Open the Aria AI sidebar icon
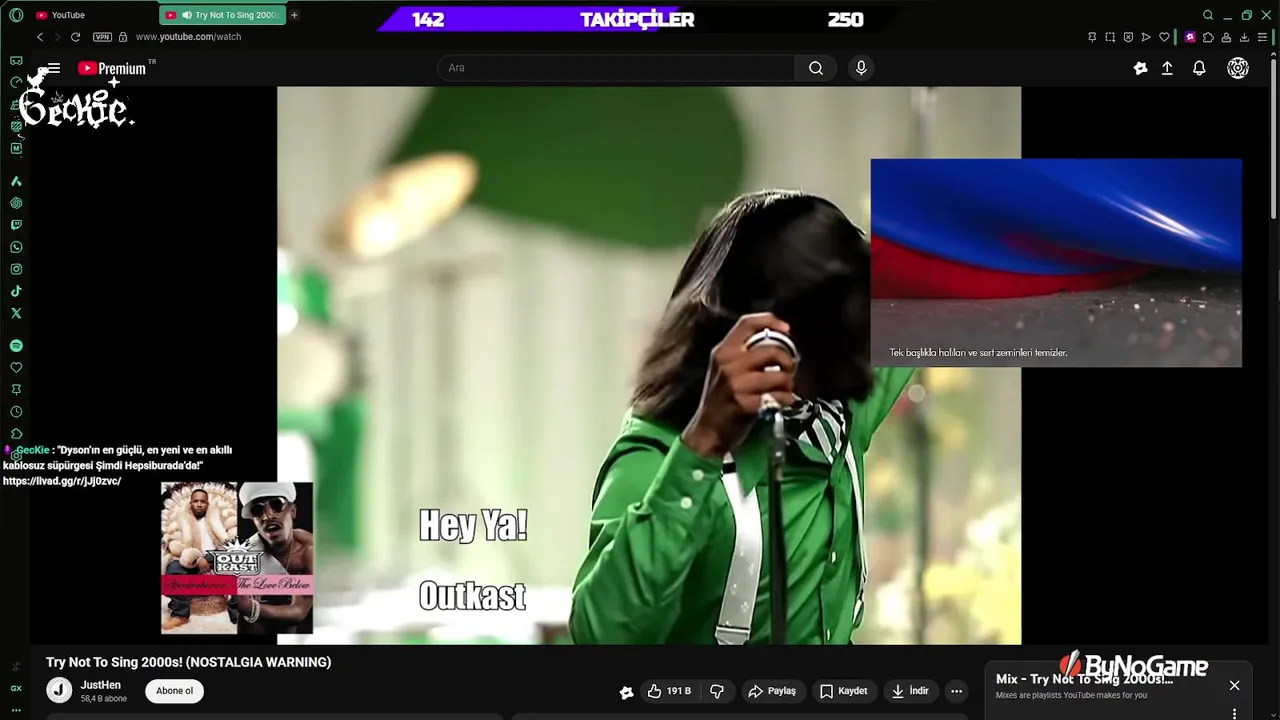The width and height of the screenshot is (1280, 720). (16, 181)
